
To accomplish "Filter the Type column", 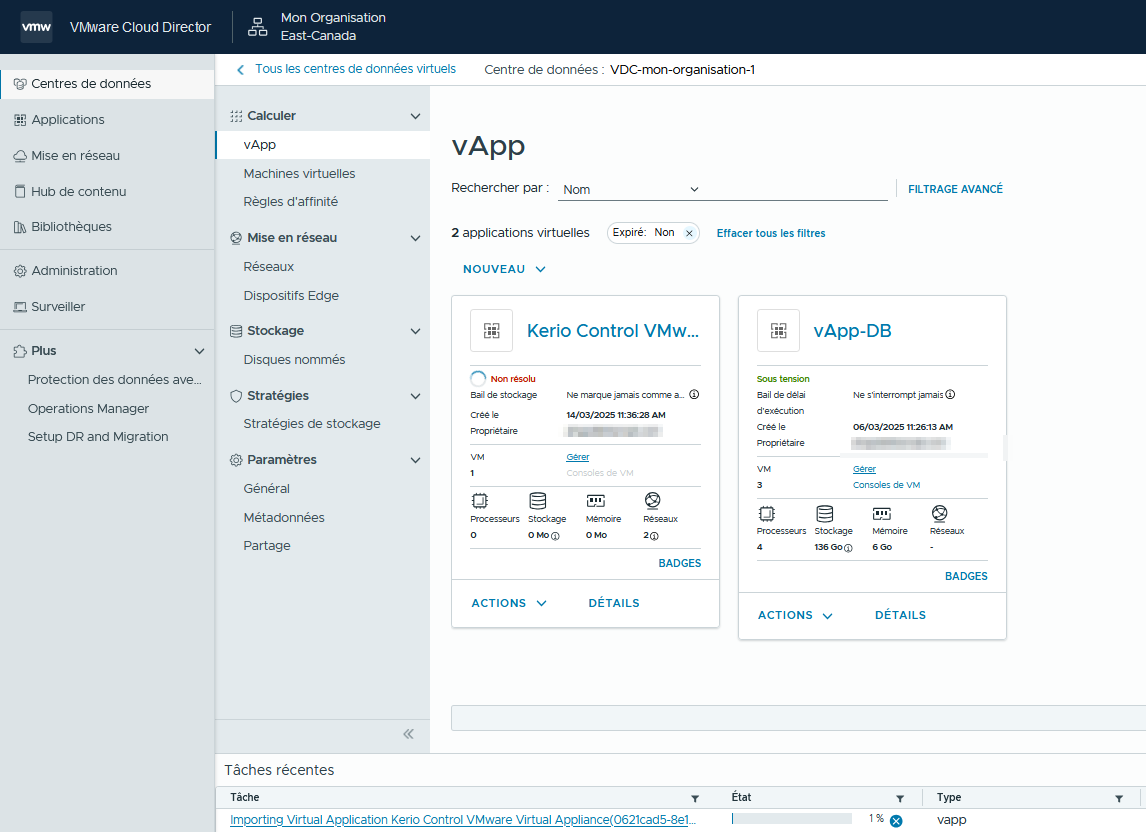I will (1119, 798).
